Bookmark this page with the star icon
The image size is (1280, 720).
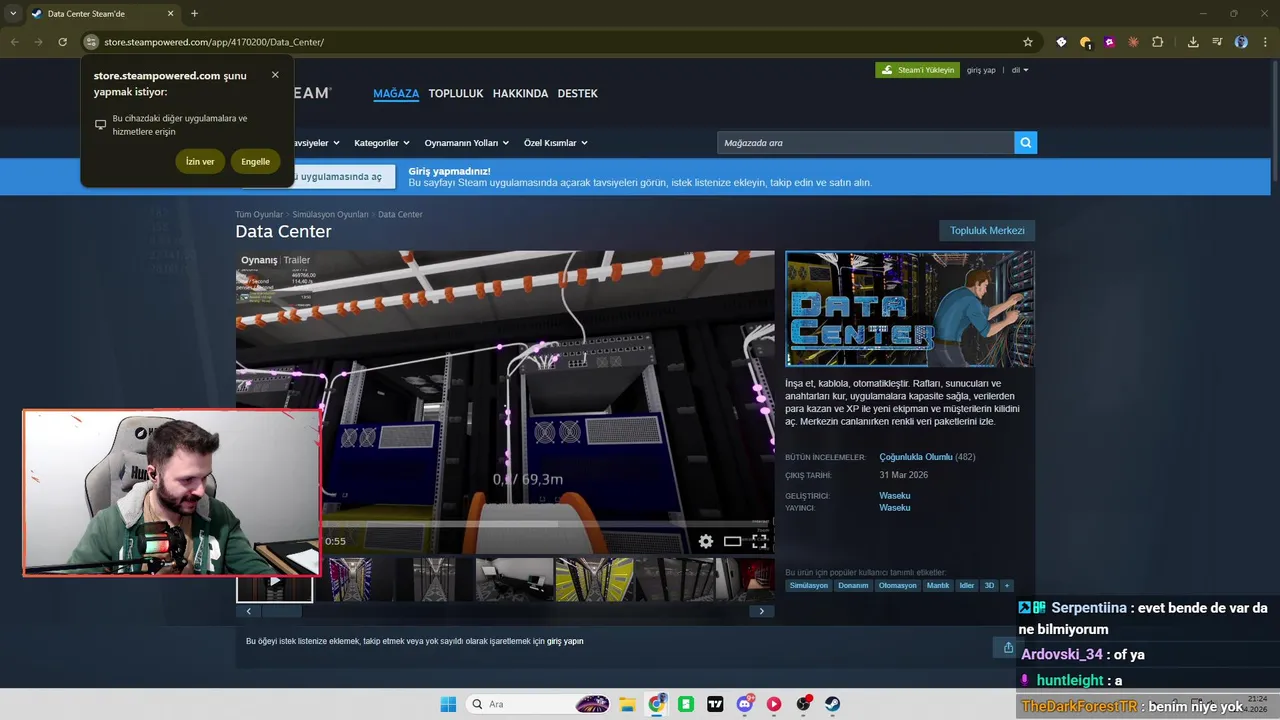1027,42
